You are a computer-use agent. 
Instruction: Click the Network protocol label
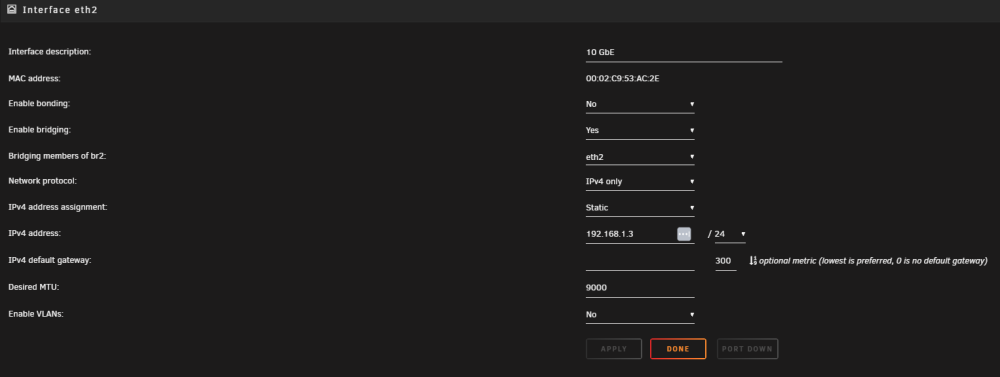point(42,181)
